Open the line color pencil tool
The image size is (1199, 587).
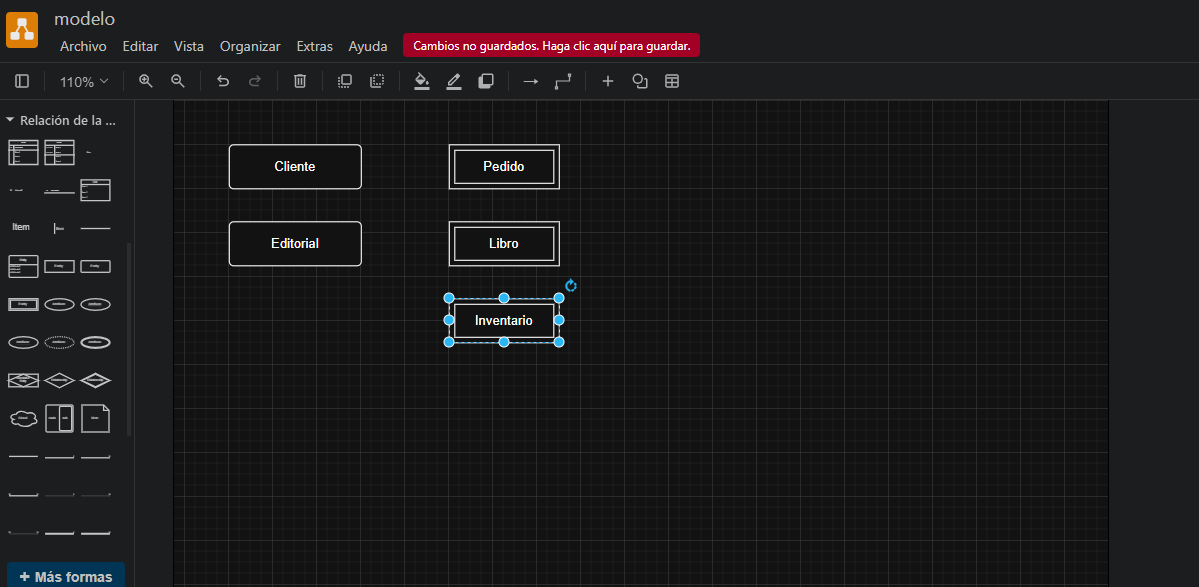tap(454, 81)
